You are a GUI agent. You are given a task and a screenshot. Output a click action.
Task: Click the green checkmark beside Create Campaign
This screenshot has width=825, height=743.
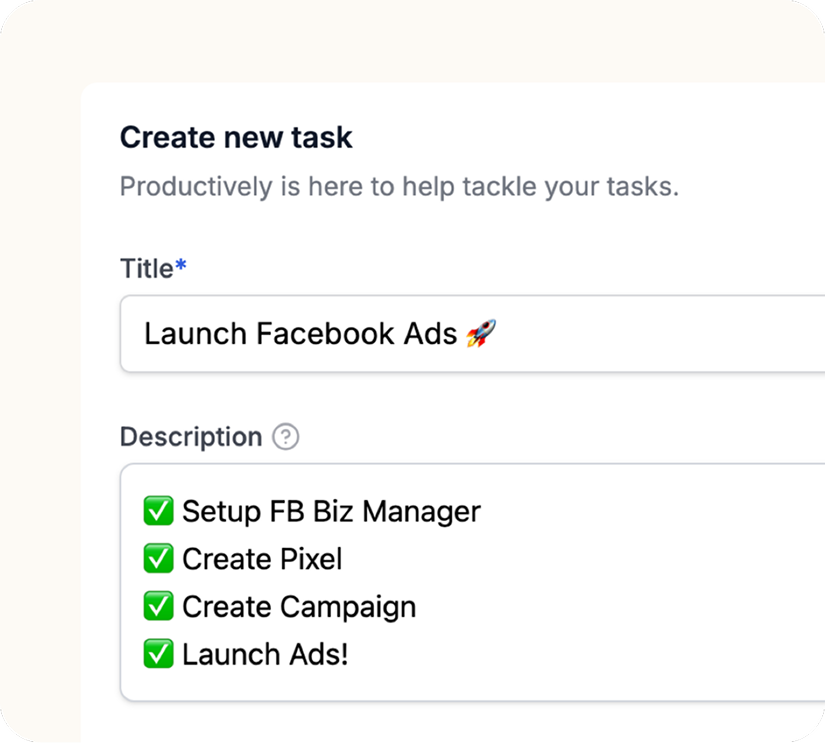159,606
